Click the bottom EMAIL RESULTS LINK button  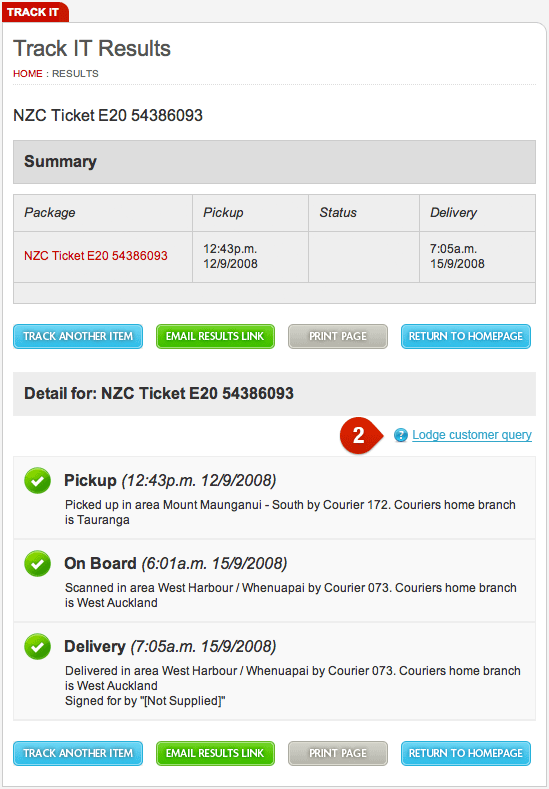215,754
